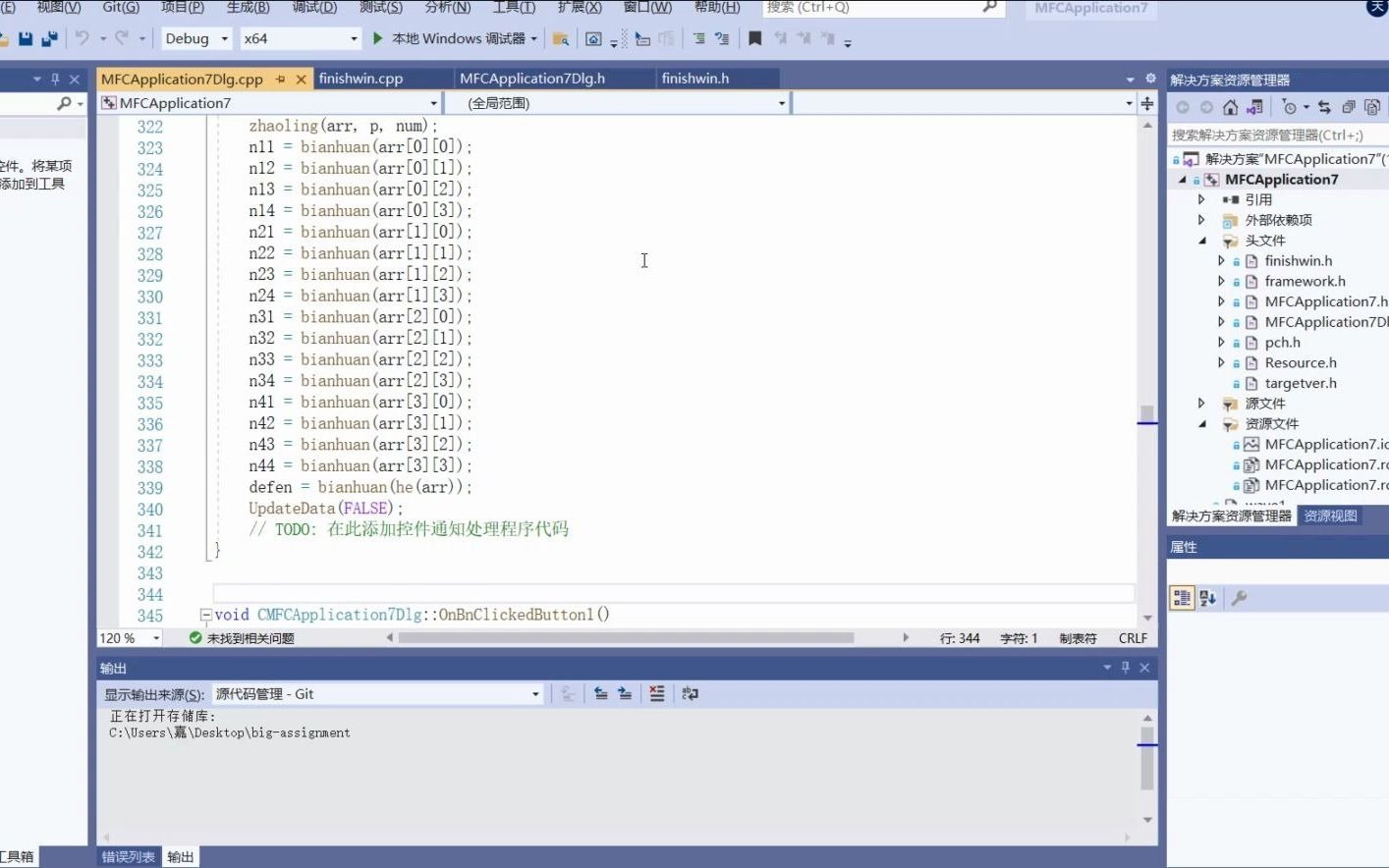
Task: Click the Property Pages wrench icon
Action: 1240,597
